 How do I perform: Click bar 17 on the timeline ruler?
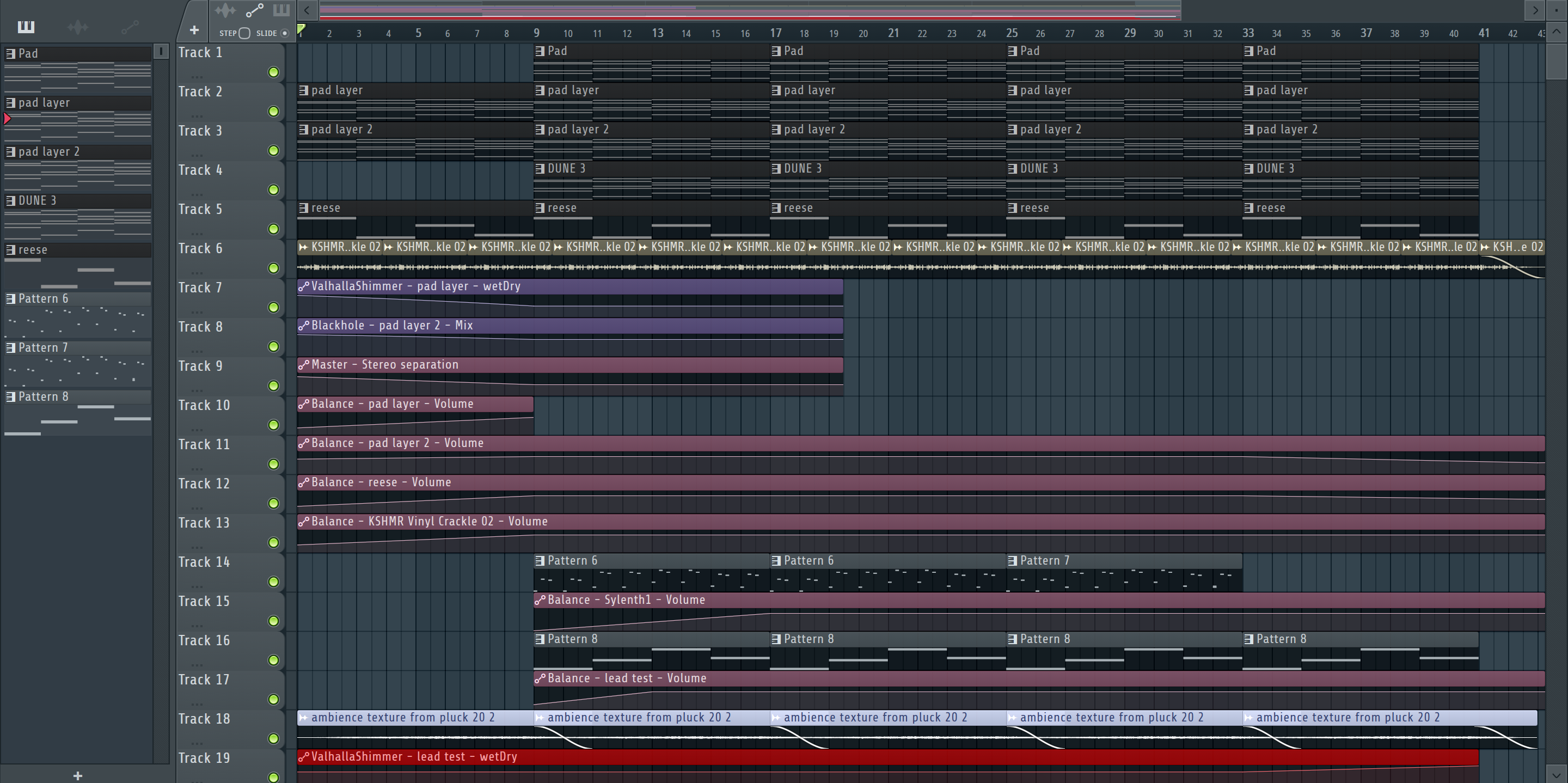coord(775,34)
